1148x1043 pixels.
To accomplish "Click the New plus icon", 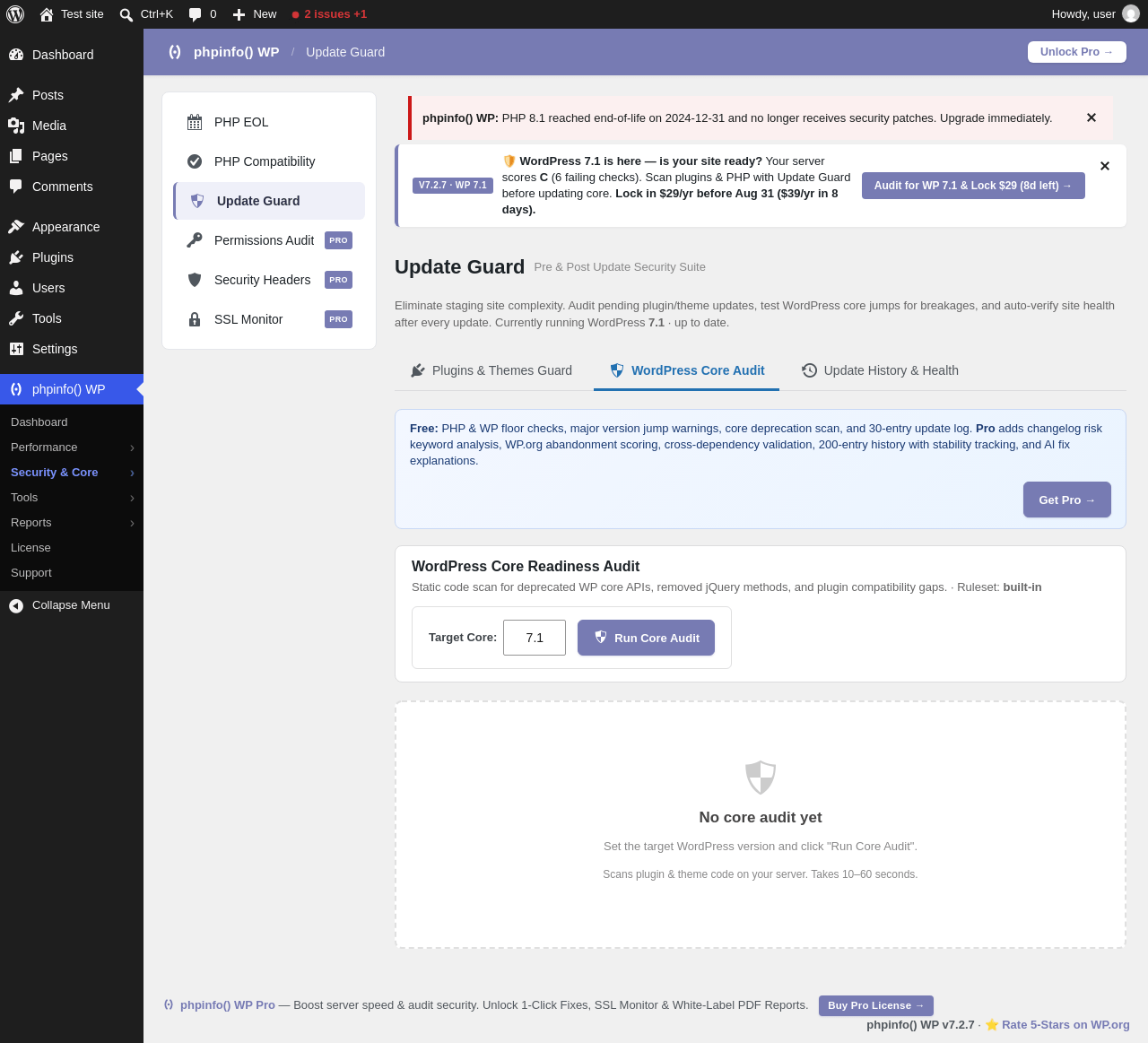I will click(x=239, y=14).
